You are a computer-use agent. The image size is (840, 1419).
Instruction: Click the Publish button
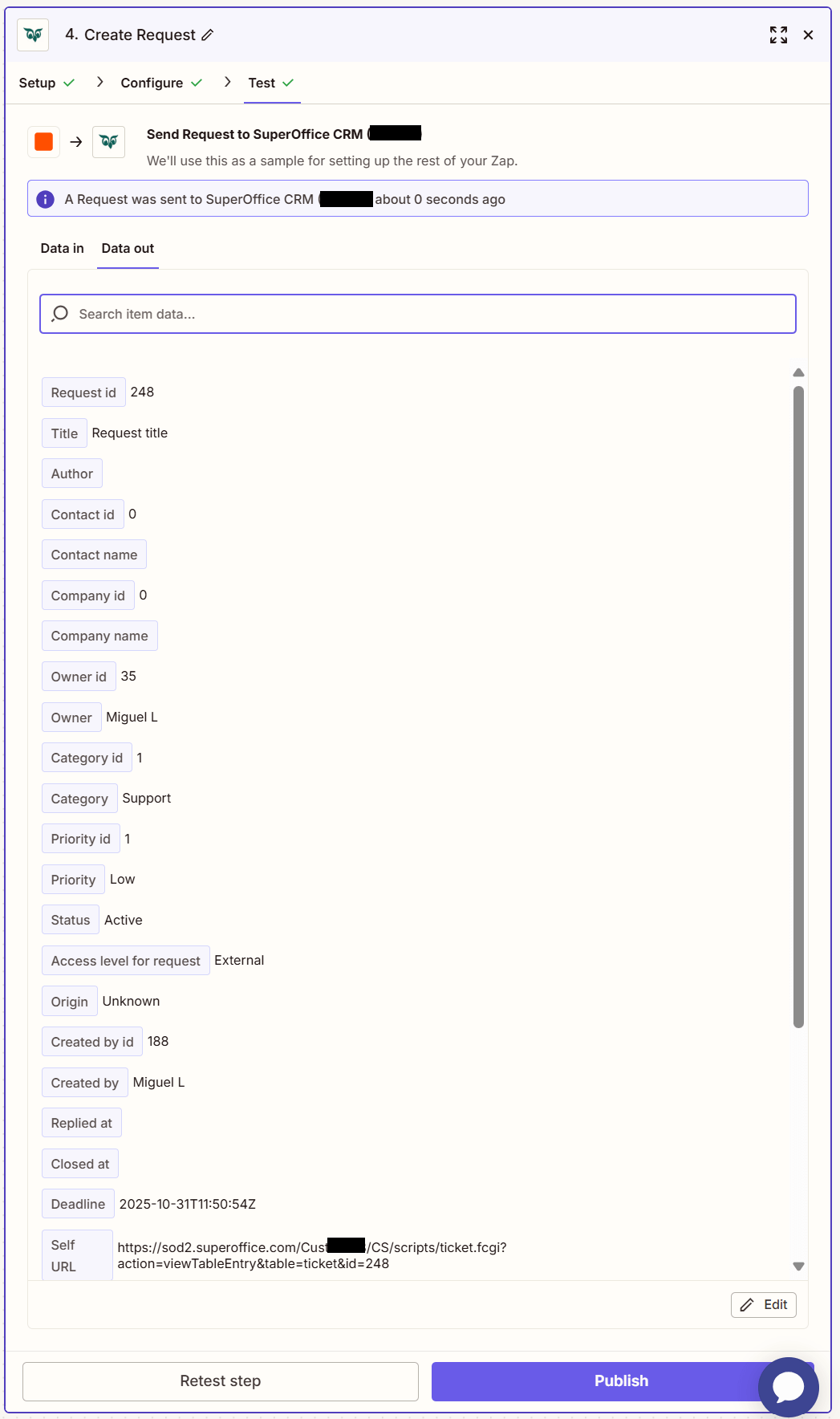pos(620,1380)
